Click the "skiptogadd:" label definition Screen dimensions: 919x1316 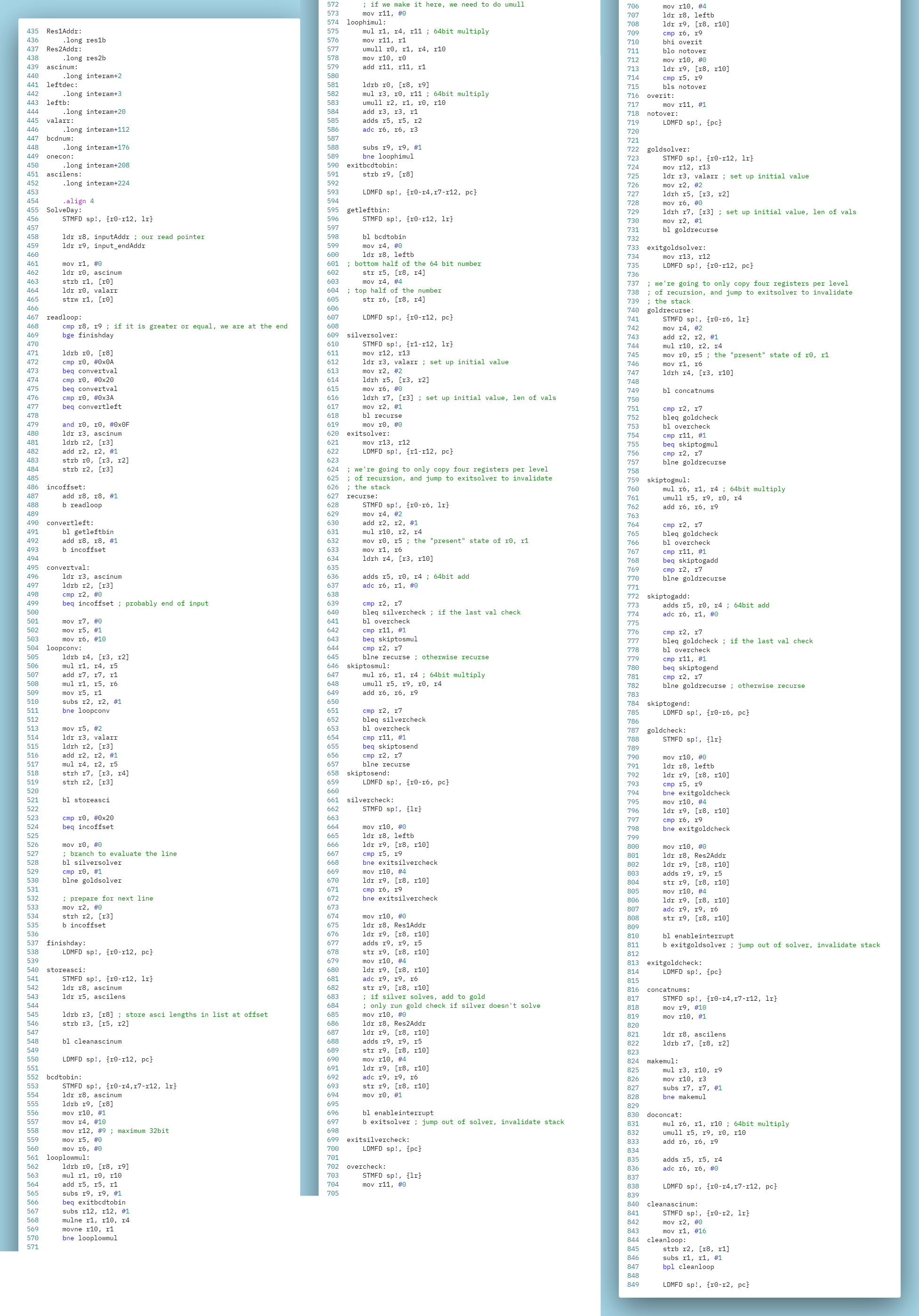coord(669,597)
